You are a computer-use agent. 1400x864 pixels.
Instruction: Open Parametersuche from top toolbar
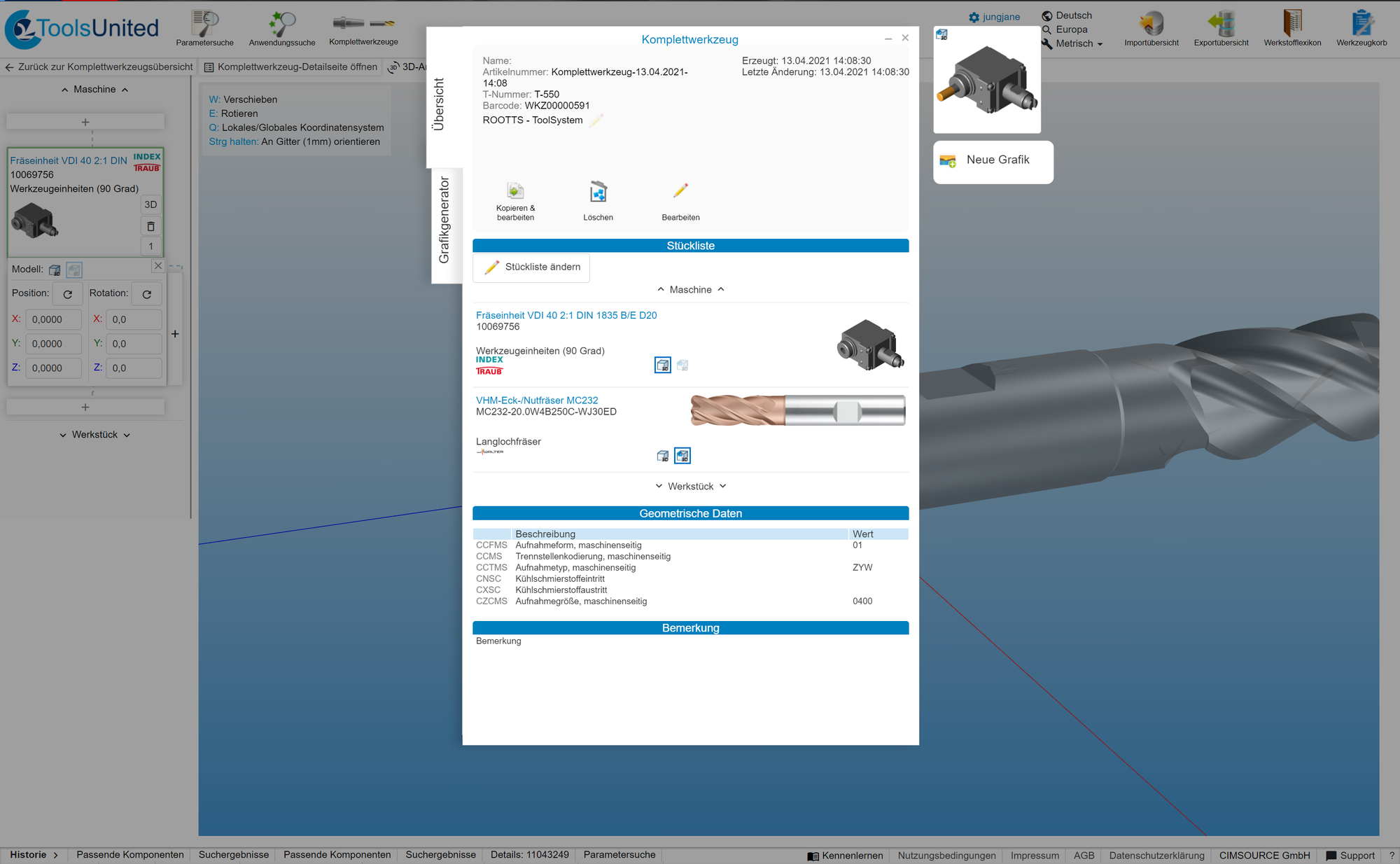tap(204, 24)
